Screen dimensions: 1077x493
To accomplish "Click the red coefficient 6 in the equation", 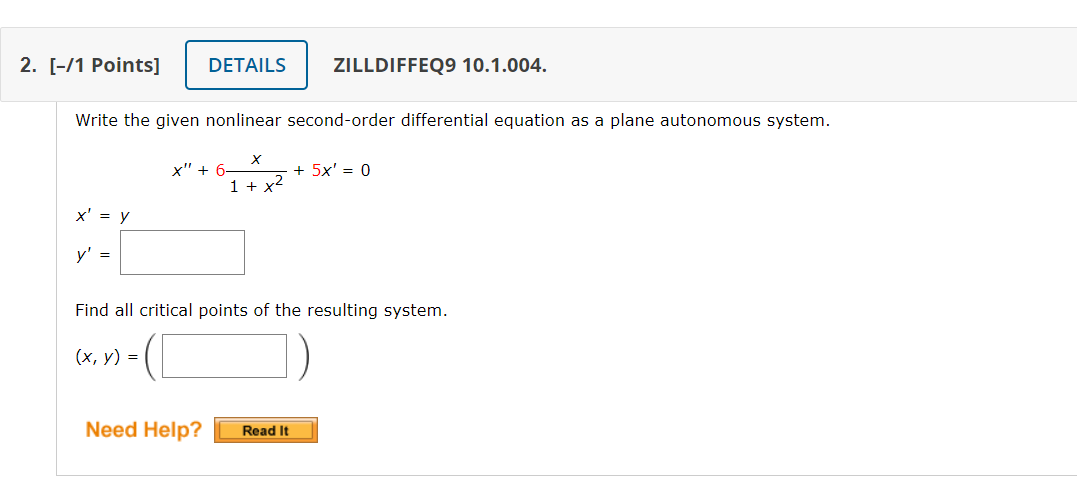I will [220, 170].
